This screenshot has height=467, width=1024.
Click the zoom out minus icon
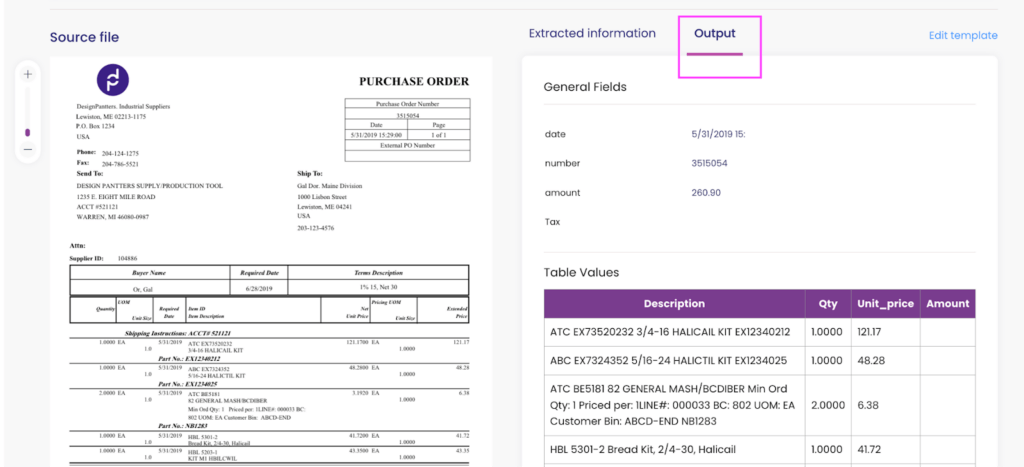point(28,149)
